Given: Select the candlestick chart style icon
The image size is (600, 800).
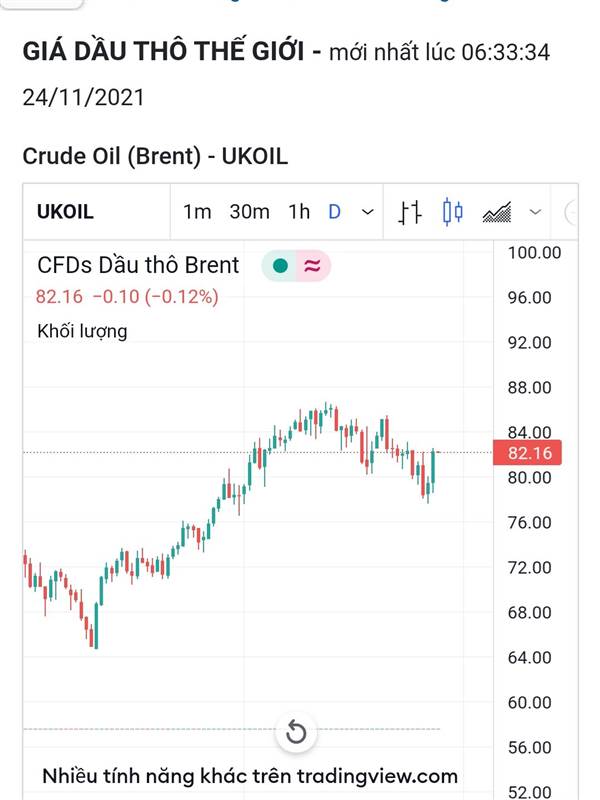Looking at the screenshot, I should point(453,212).
